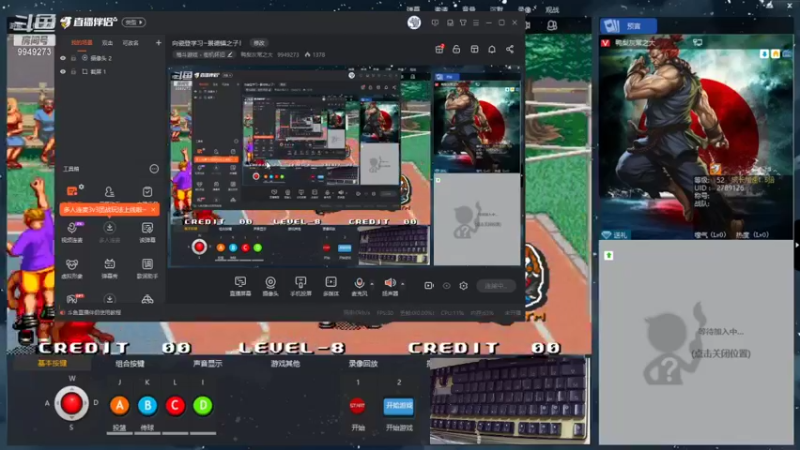Click the orange speaker icon

[390, 283]
